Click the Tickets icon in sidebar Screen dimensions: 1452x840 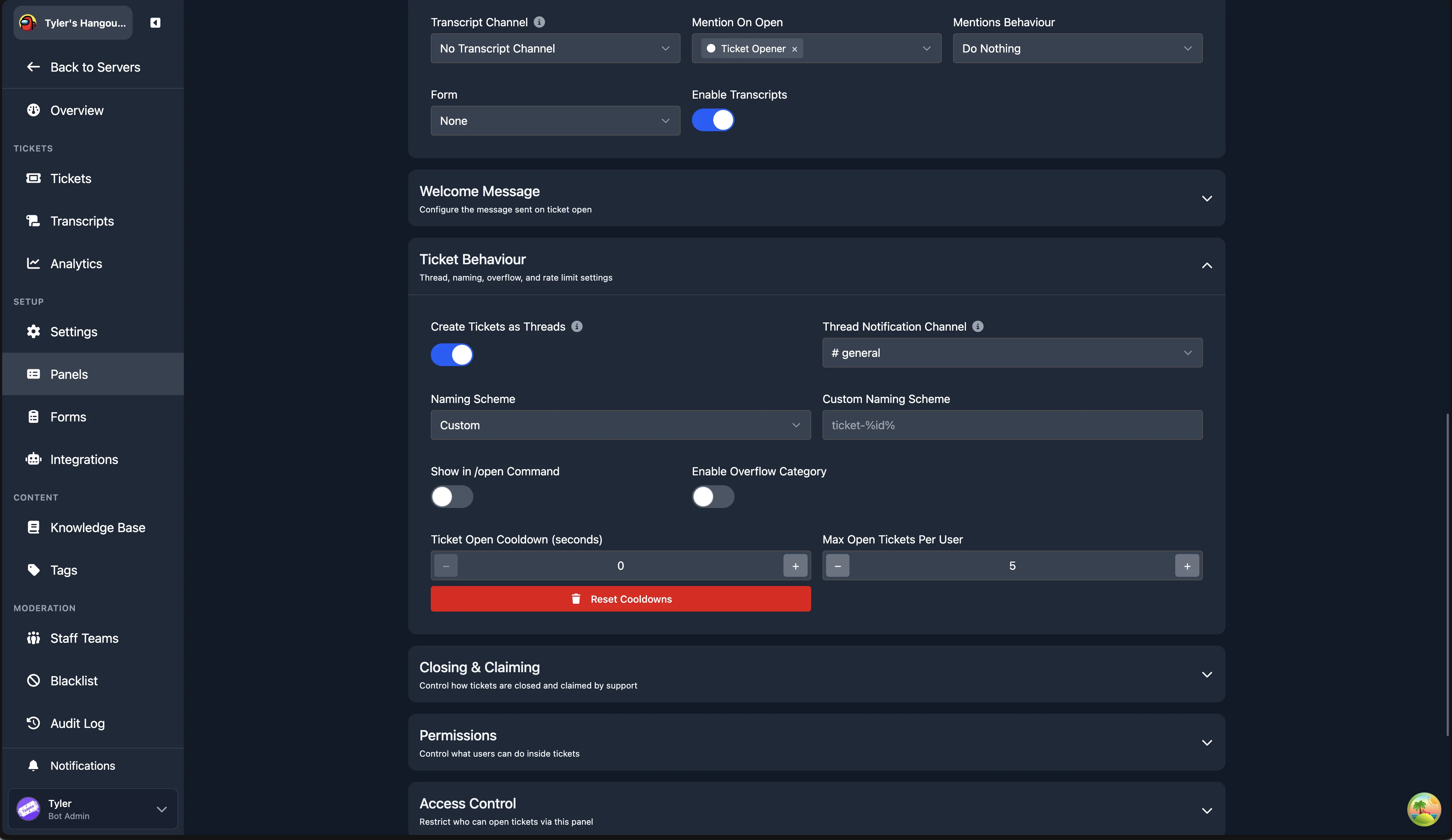pyautogui.click(x=33, y=178)
